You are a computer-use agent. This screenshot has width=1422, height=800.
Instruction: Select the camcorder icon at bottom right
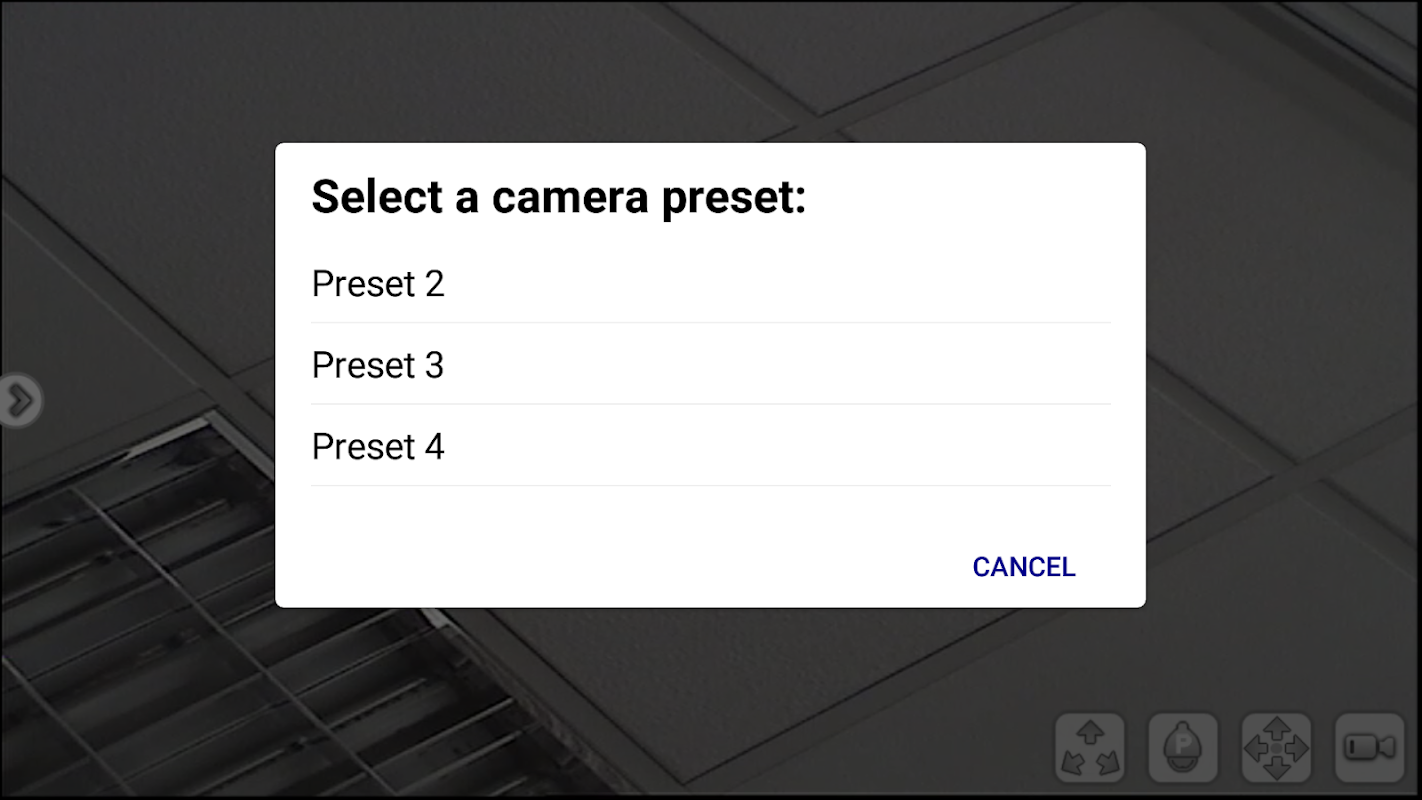pos(1369,748)
